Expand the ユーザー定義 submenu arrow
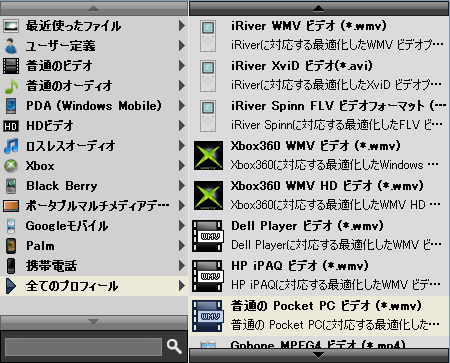The width and height of the screenshot is (450, 363). pos(182,46)
